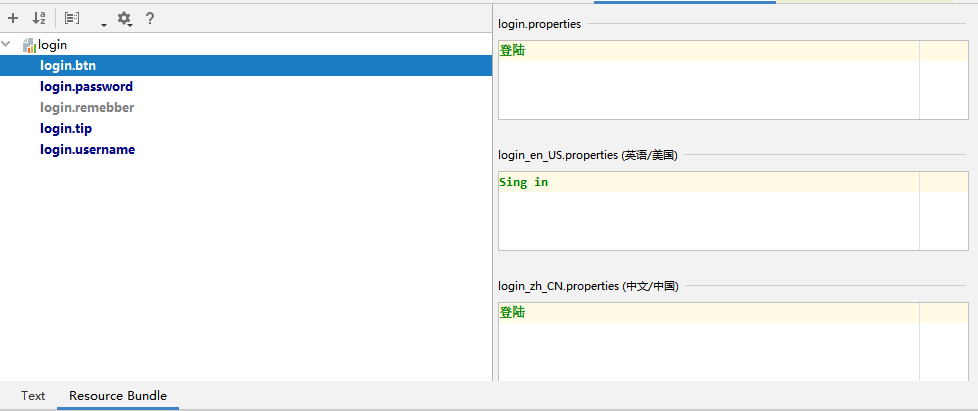Viewport: 978px width, 411px height.
Task: Collapse the login bundle tree node
Action: (x=6, y=44)
